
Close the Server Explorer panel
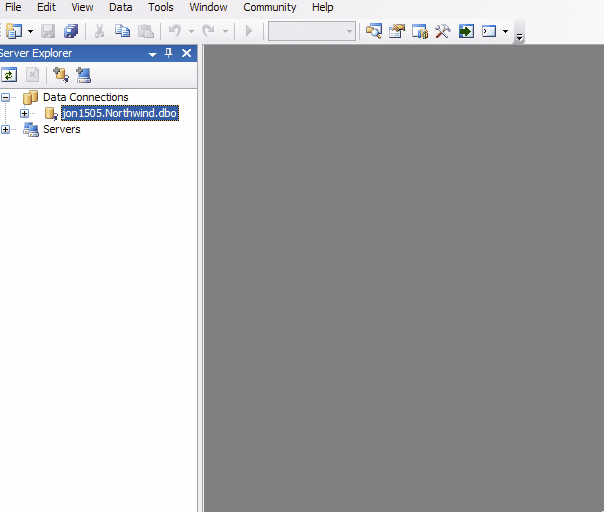[186, 53]
